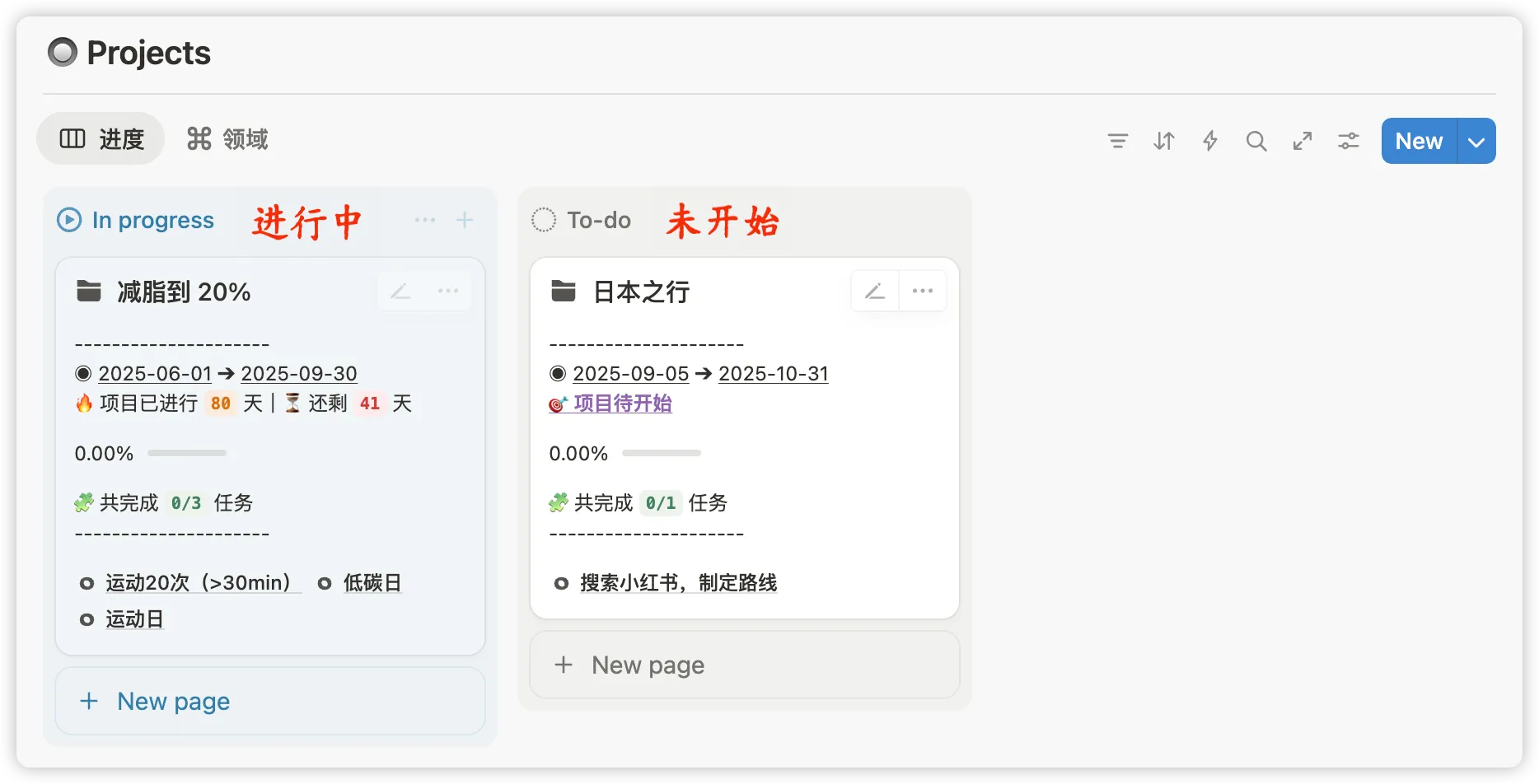Add New page under To-do column
Screen dimensions: 1539x784
(648, 665)
